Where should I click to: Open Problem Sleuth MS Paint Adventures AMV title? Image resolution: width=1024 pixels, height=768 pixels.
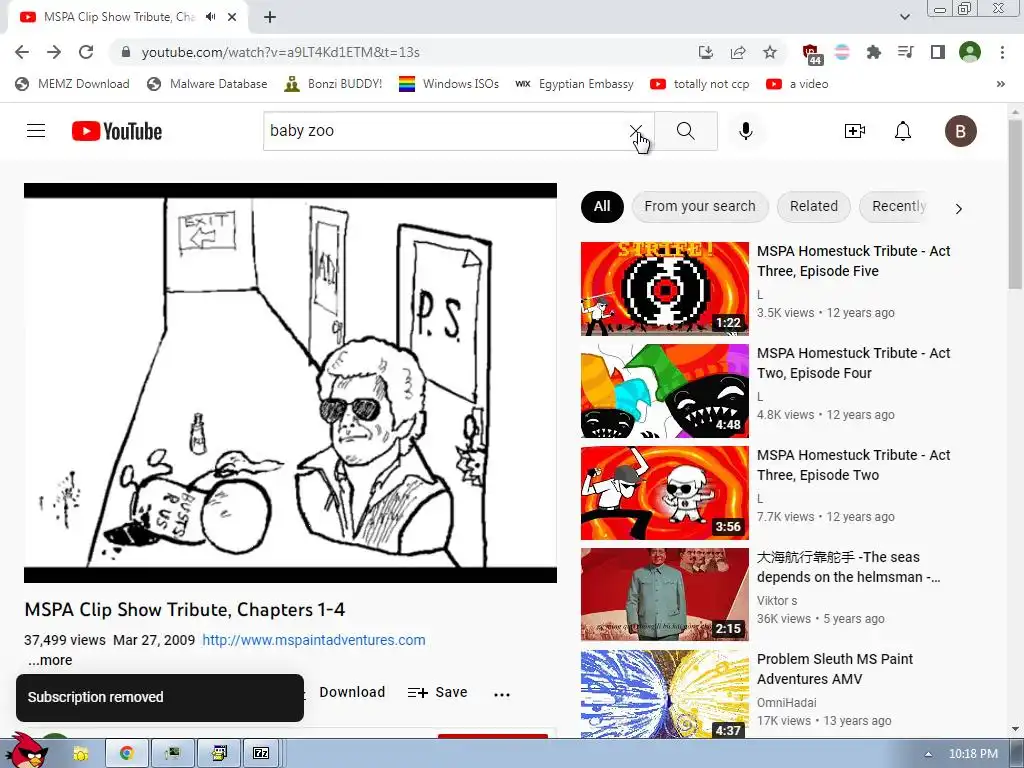tap(835, 669)
